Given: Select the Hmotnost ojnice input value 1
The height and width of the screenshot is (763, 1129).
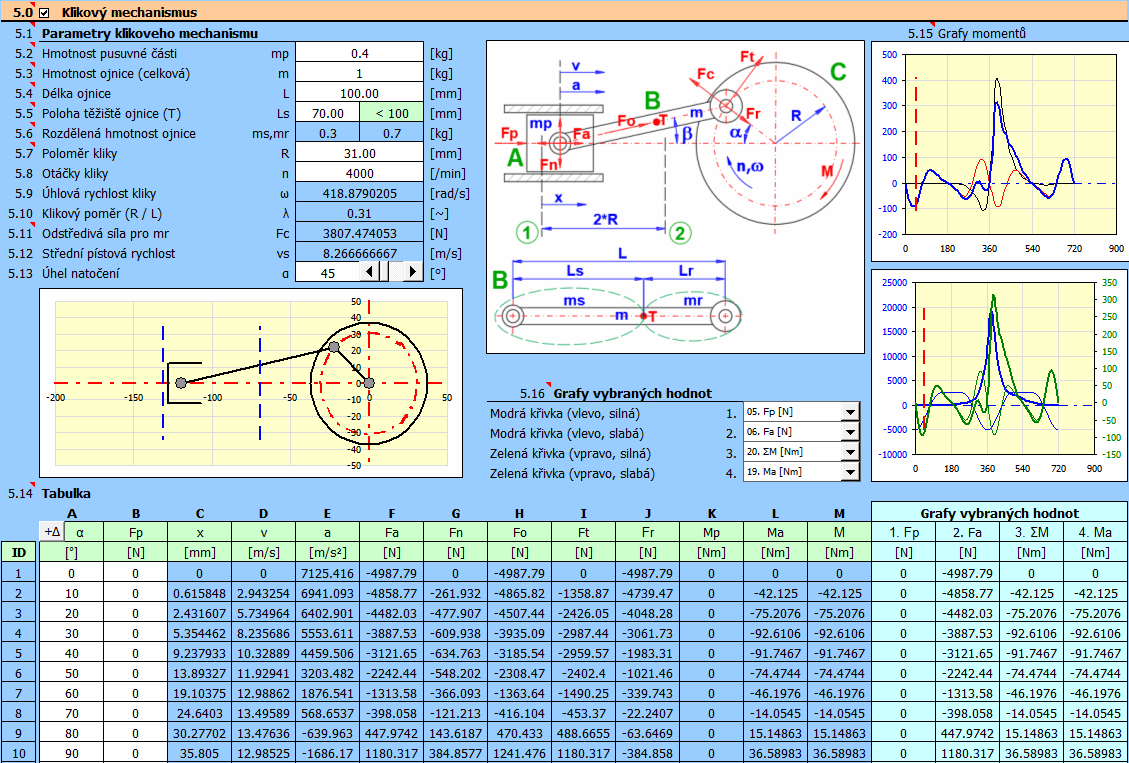Looking at the screenshot, I should tap(360, 73).
